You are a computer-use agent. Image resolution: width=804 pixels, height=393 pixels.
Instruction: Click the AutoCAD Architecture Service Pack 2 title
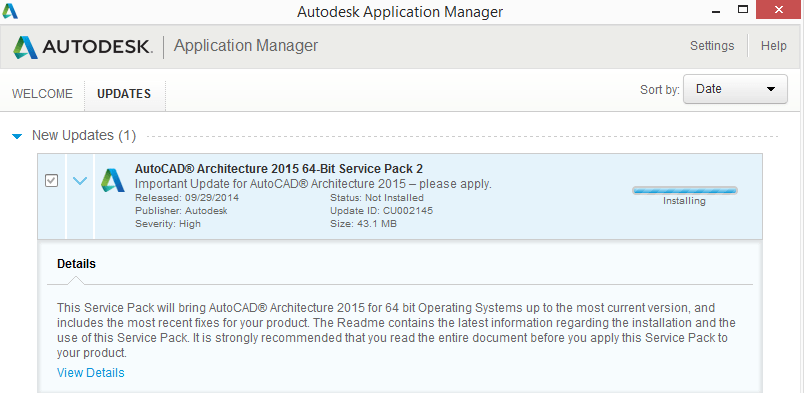pyautogui.click(x=279, y=169)
